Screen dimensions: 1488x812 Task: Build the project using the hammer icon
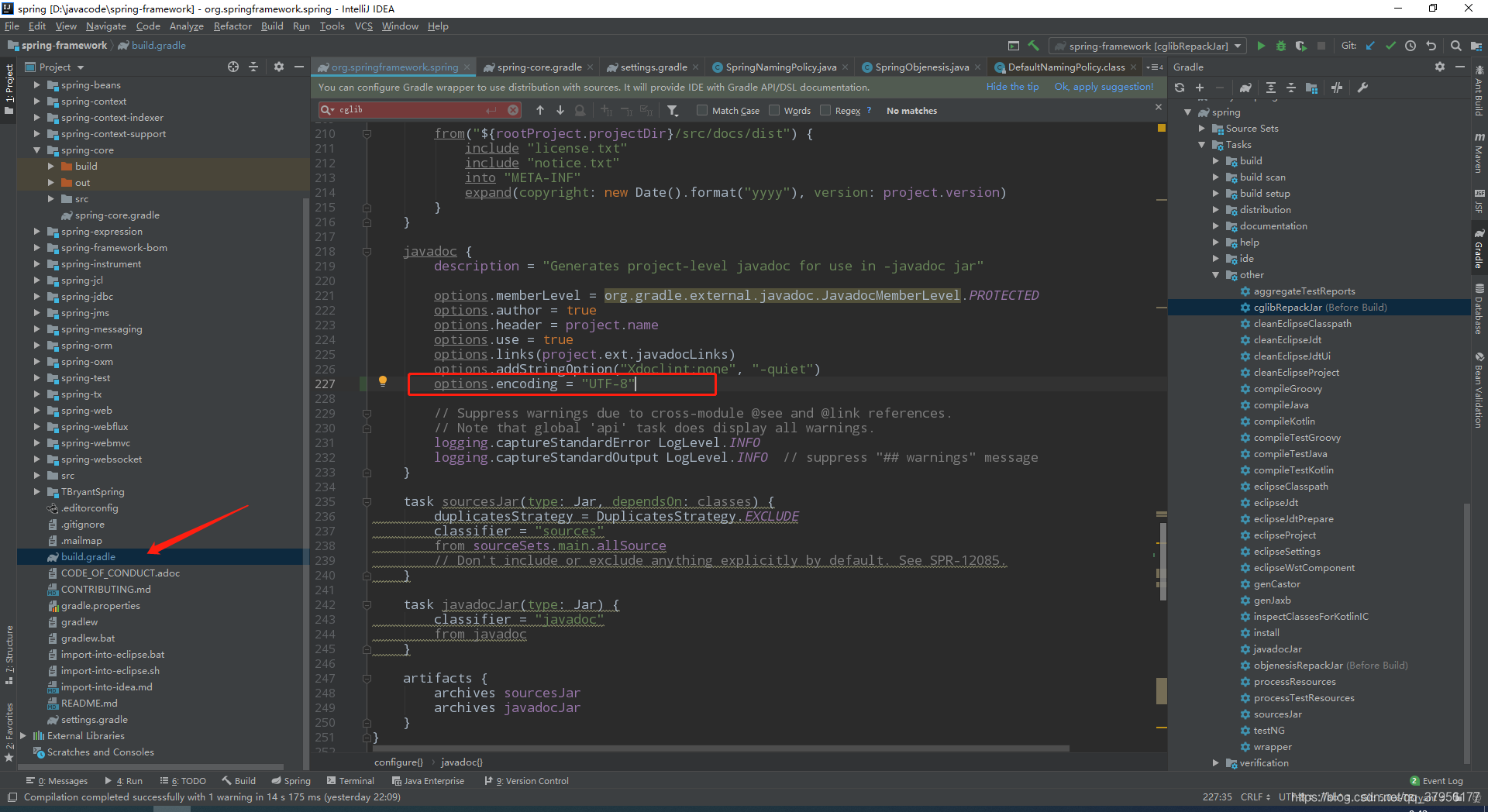pyautogui.click(x=1033, y=46)
